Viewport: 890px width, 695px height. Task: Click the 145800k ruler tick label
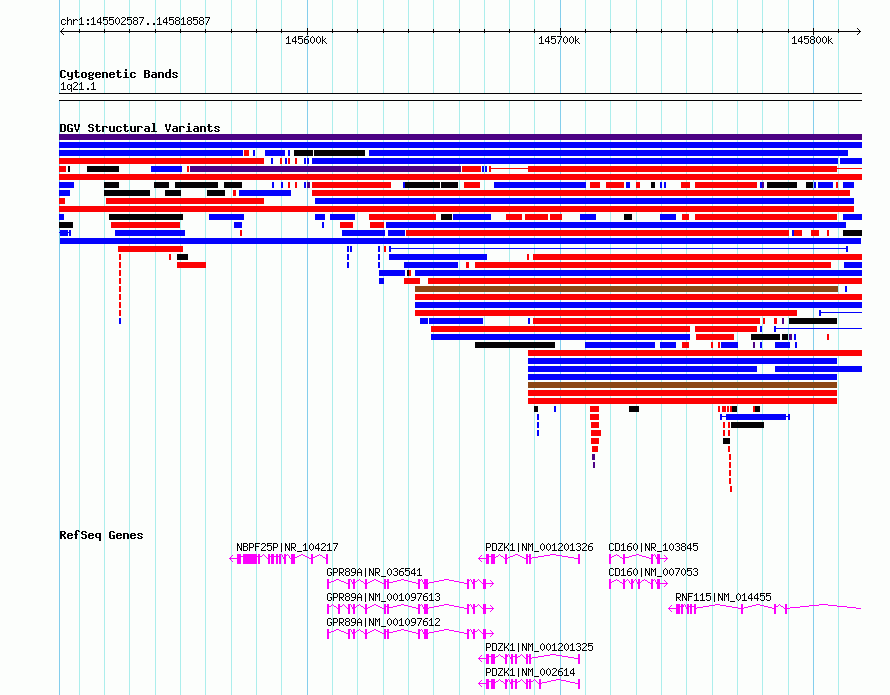pos(812,40)
